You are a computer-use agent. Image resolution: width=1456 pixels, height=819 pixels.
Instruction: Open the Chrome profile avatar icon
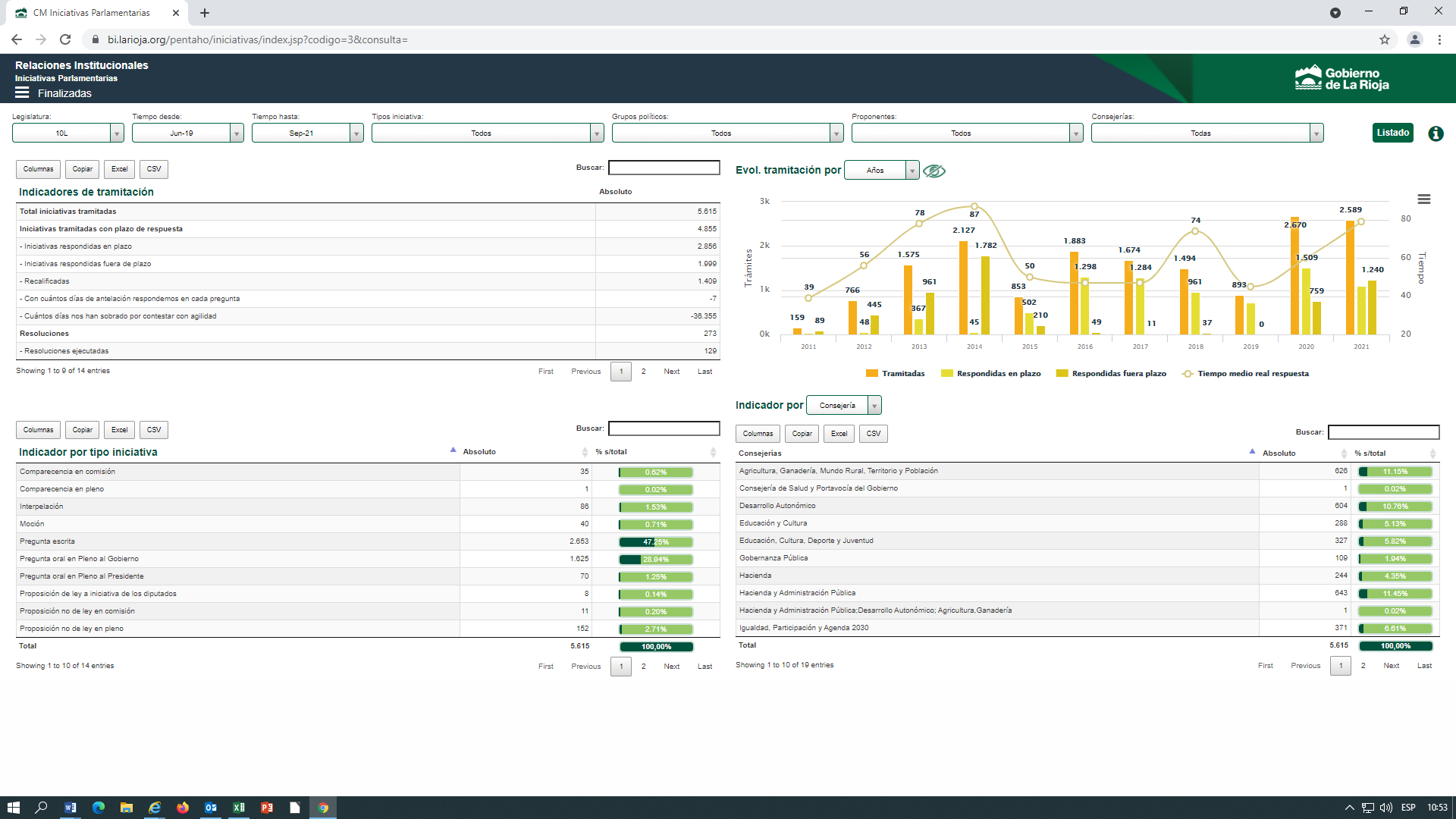(x=1414, y=39)
